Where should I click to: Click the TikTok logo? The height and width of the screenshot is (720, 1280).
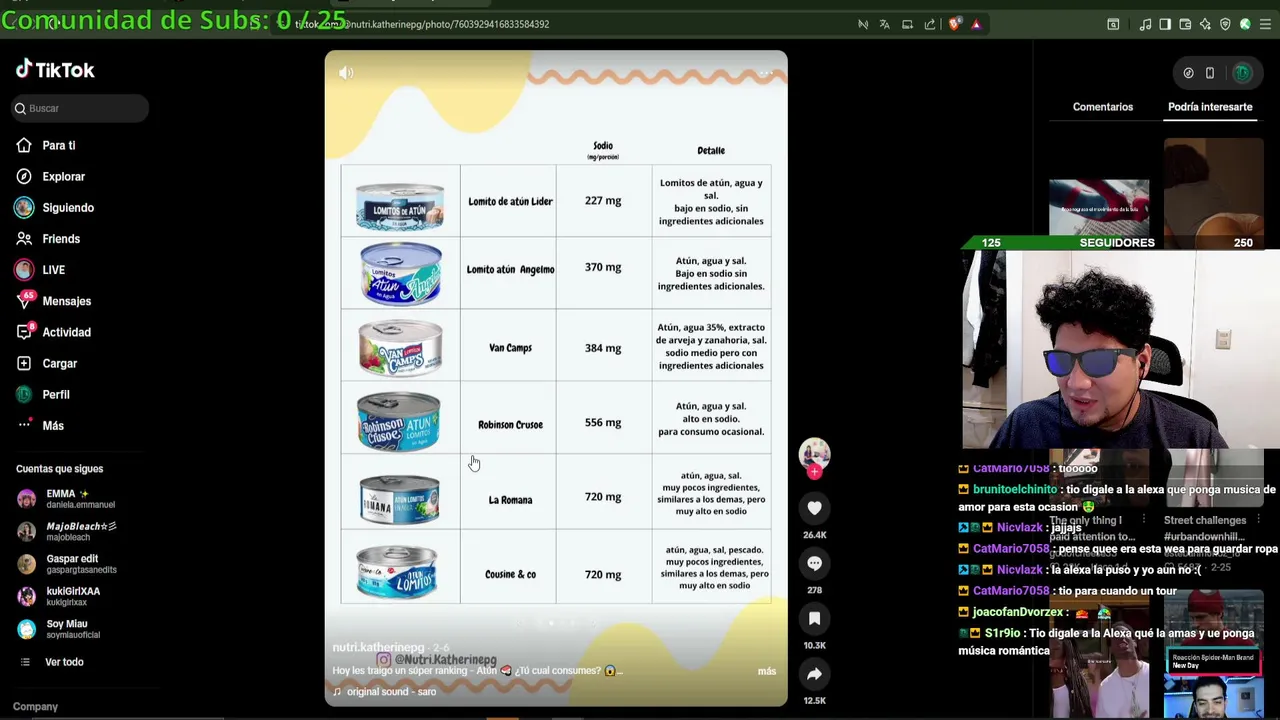[55, 69]
